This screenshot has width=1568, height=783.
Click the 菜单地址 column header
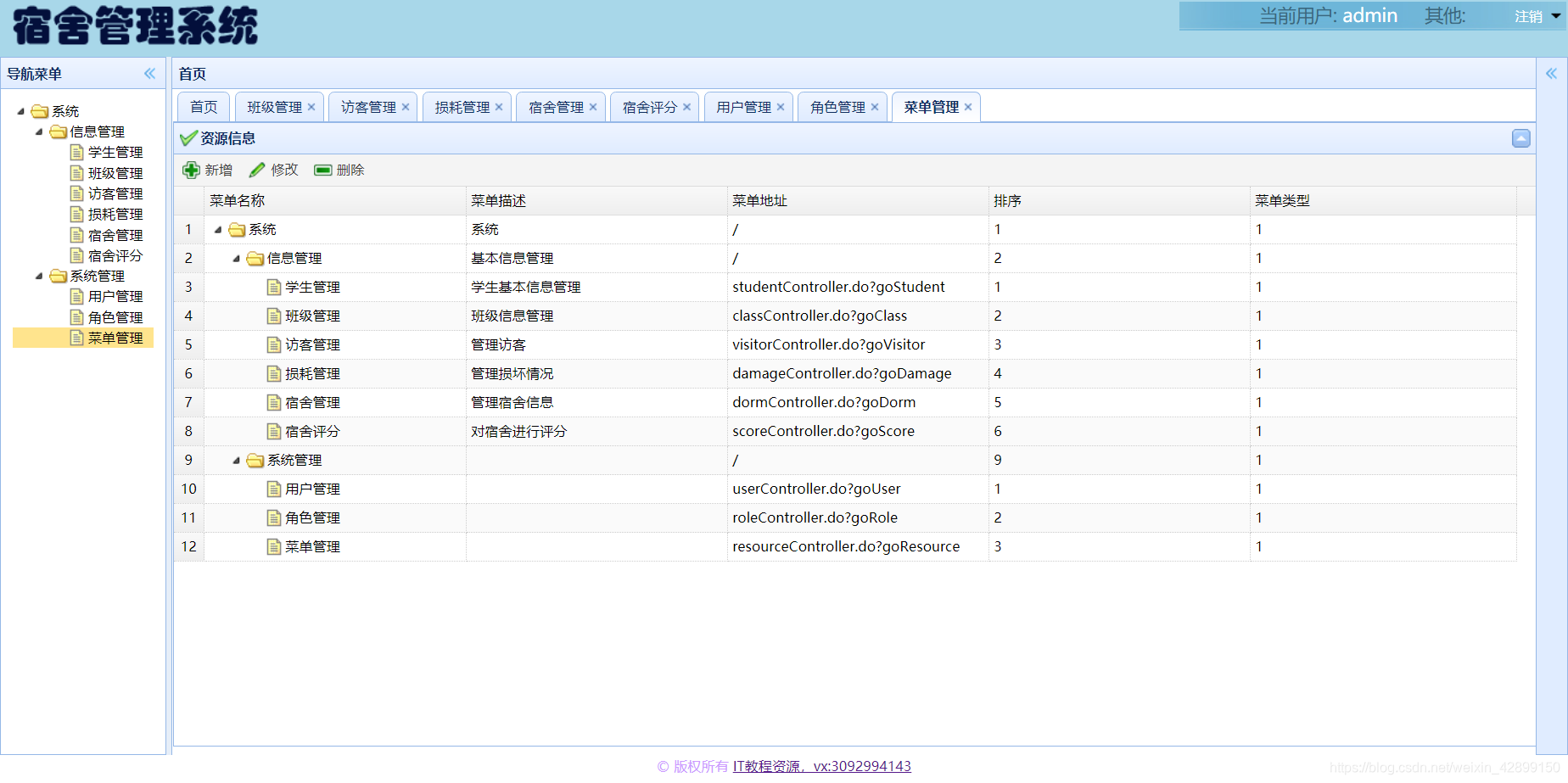tap(858, 200)
